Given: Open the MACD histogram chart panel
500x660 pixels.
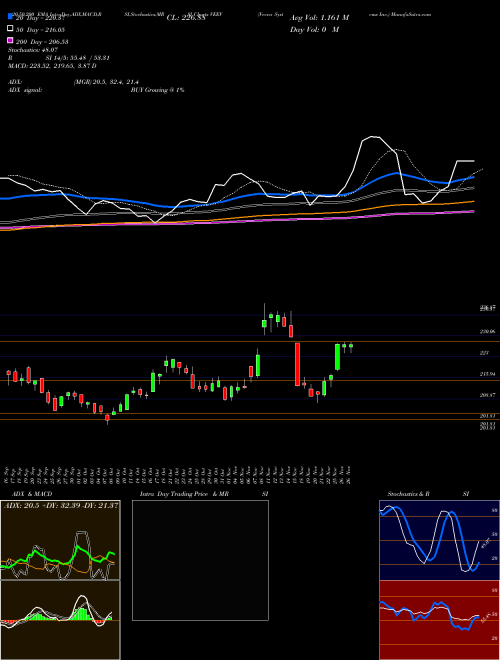Looking at the screenshot, I should [60, 620].
